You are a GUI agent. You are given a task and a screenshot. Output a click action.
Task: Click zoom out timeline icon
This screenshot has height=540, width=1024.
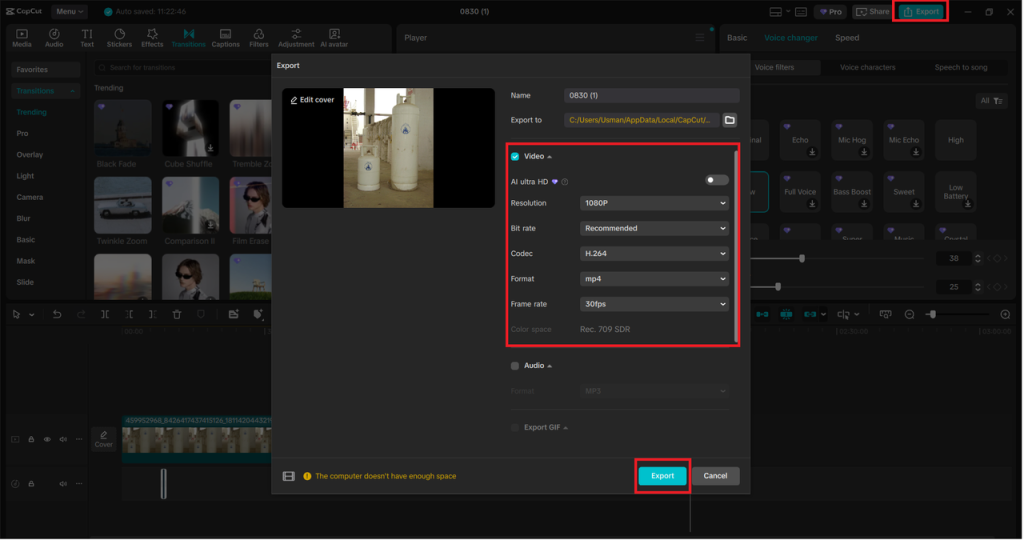coord(909,314)
